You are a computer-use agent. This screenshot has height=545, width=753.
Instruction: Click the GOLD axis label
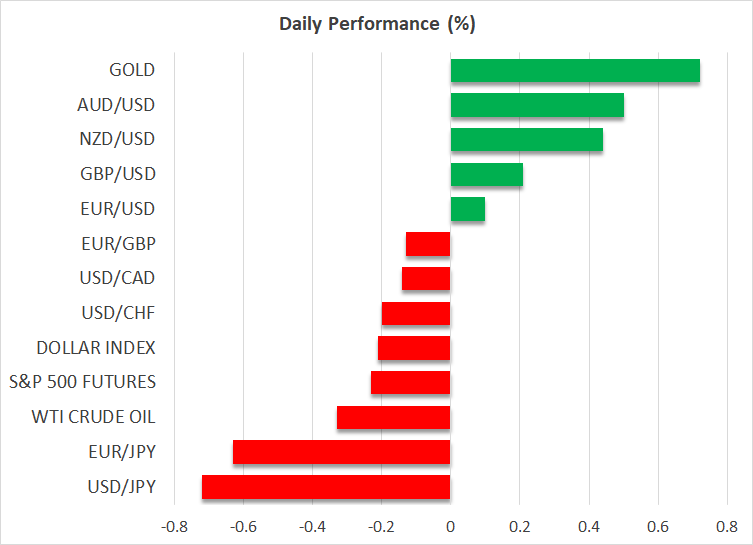pos(132,70)
